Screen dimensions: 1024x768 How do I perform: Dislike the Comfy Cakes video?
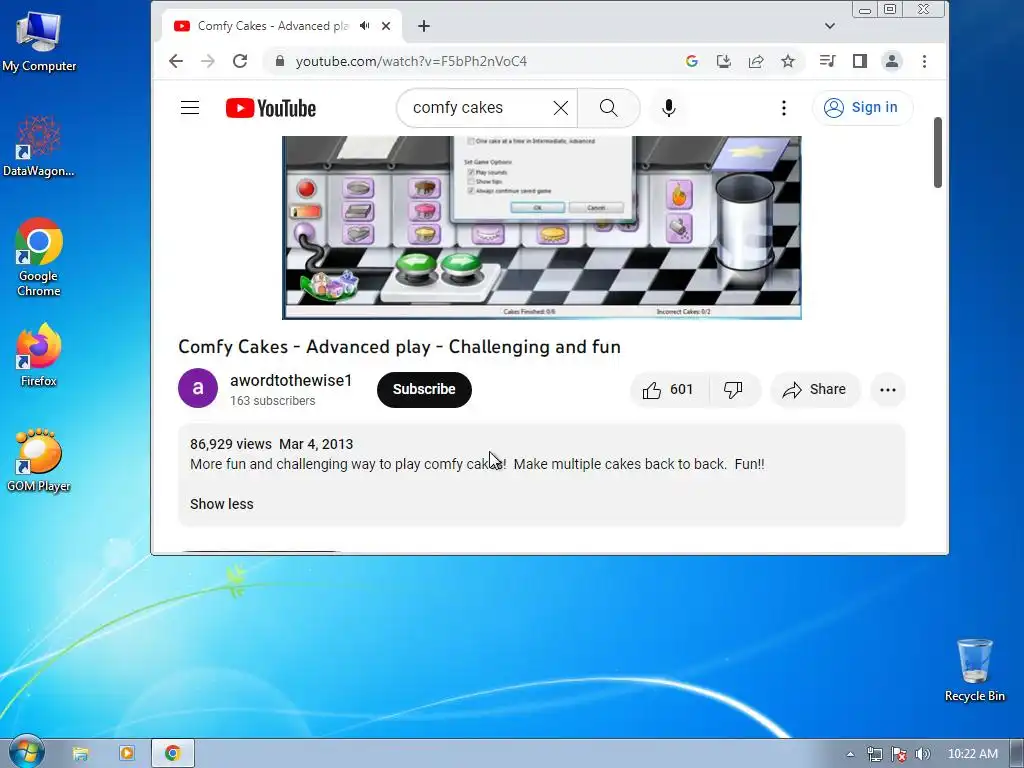coord(734,390)
